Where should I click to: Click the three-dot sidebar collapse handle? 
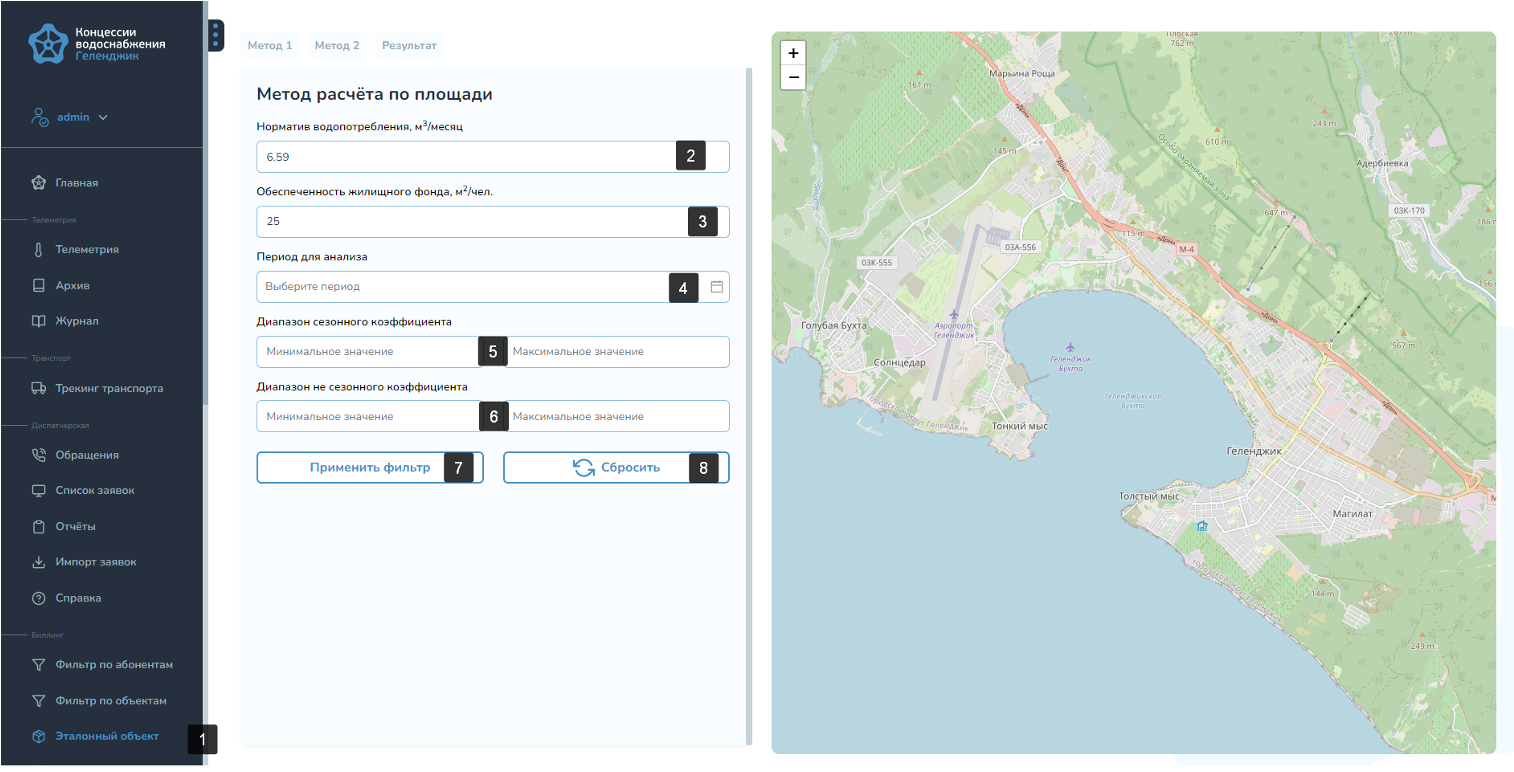pos(216,36)
